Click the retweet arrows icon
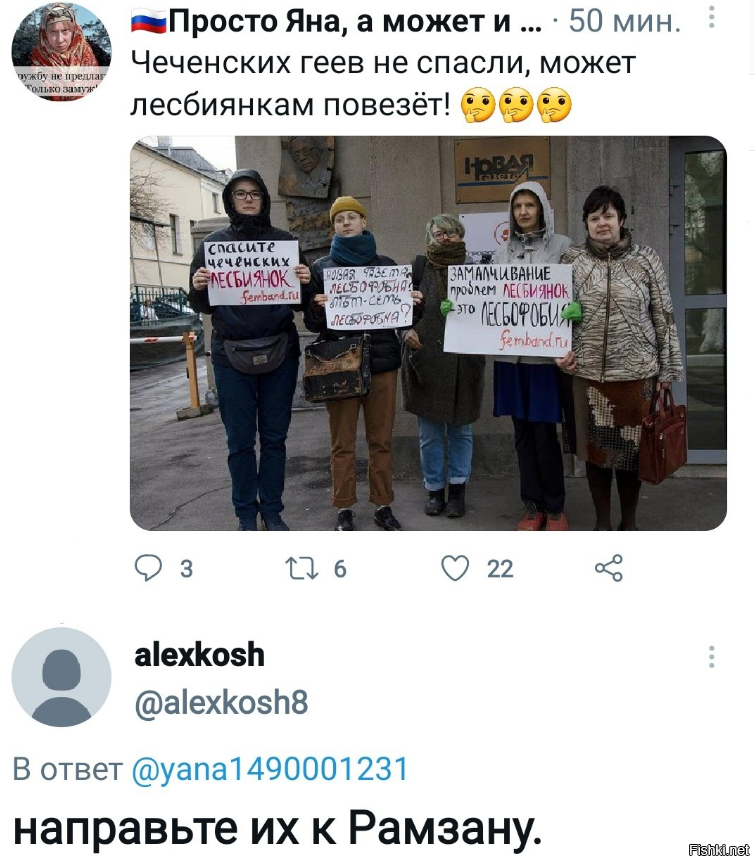 (301, 568)
